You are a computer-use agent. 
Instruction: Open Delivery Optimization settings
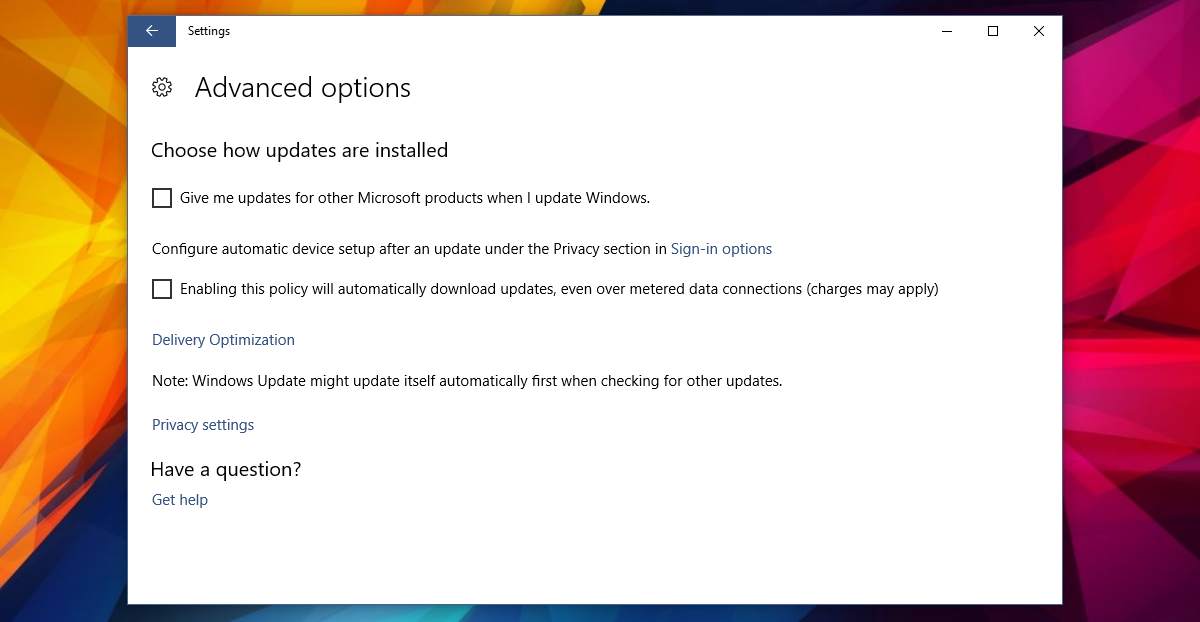point(223,340)
